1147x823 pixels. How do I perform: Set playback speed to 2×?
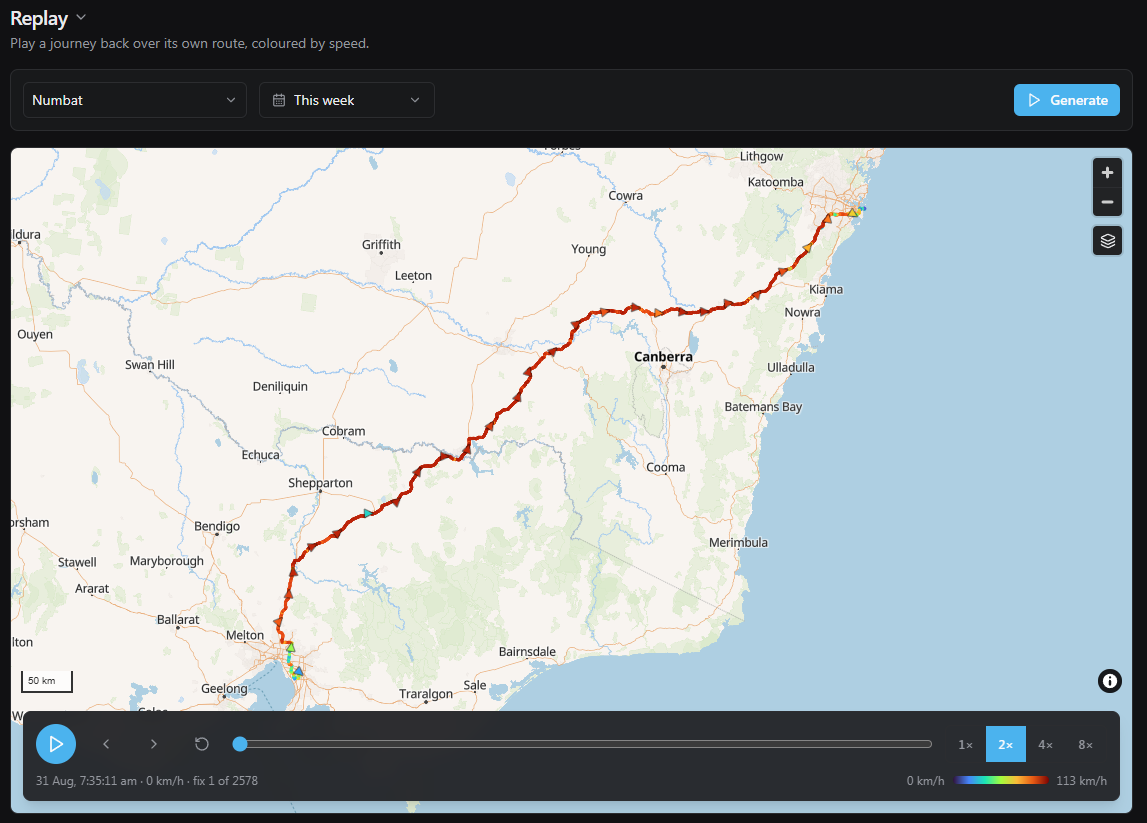tap(1006, 745)
